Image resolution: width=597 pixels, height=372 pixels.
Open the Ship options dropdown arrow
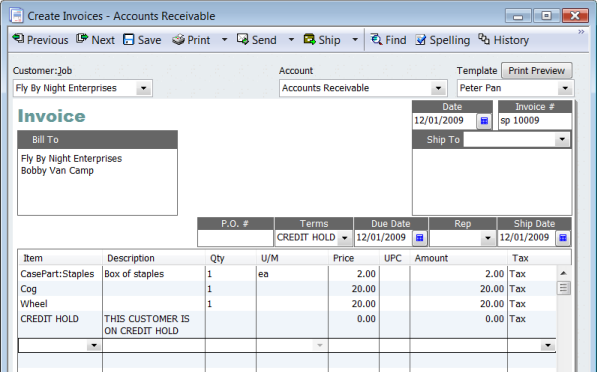pos(355,40)
